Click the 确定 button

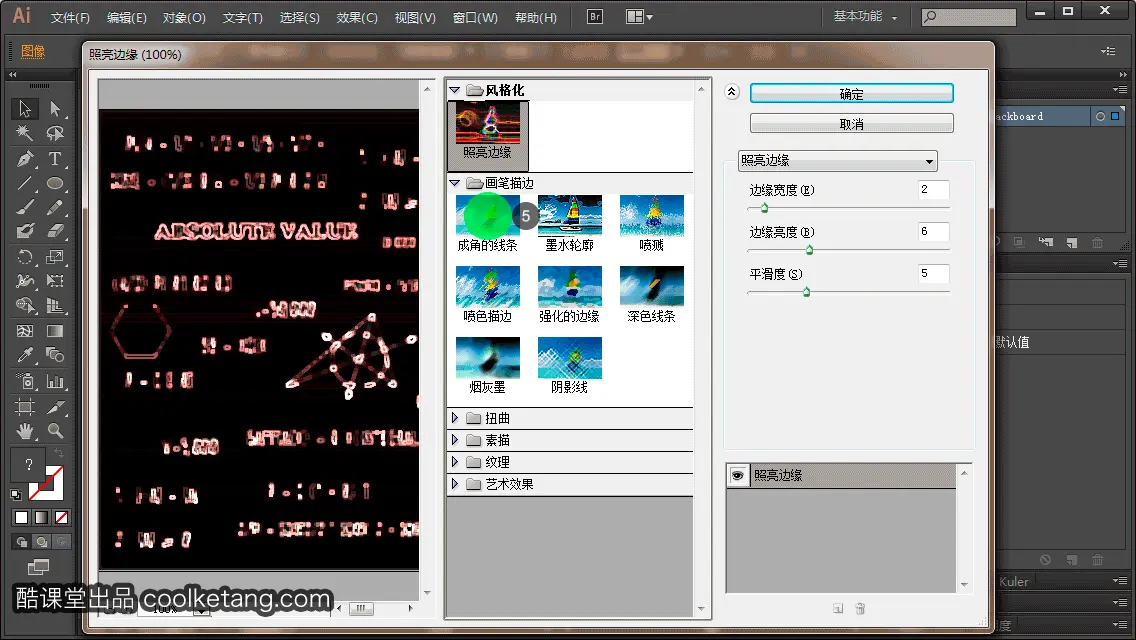851,93
